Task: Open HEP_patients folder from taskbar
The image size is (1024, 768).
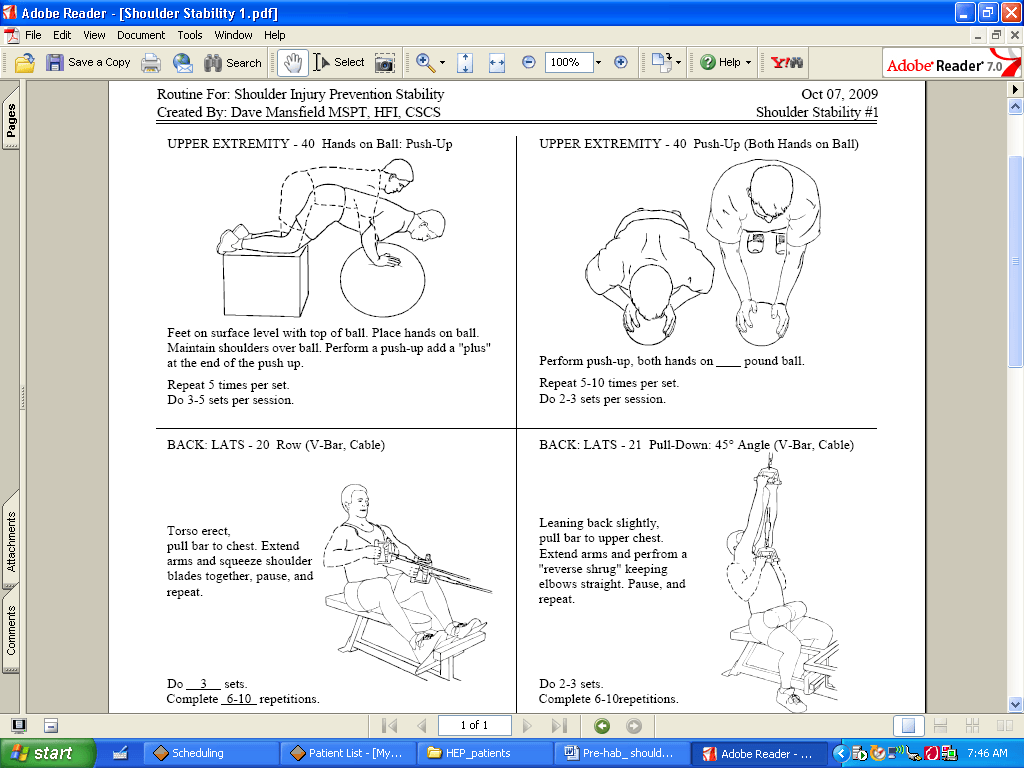Action: coord(485,753)
